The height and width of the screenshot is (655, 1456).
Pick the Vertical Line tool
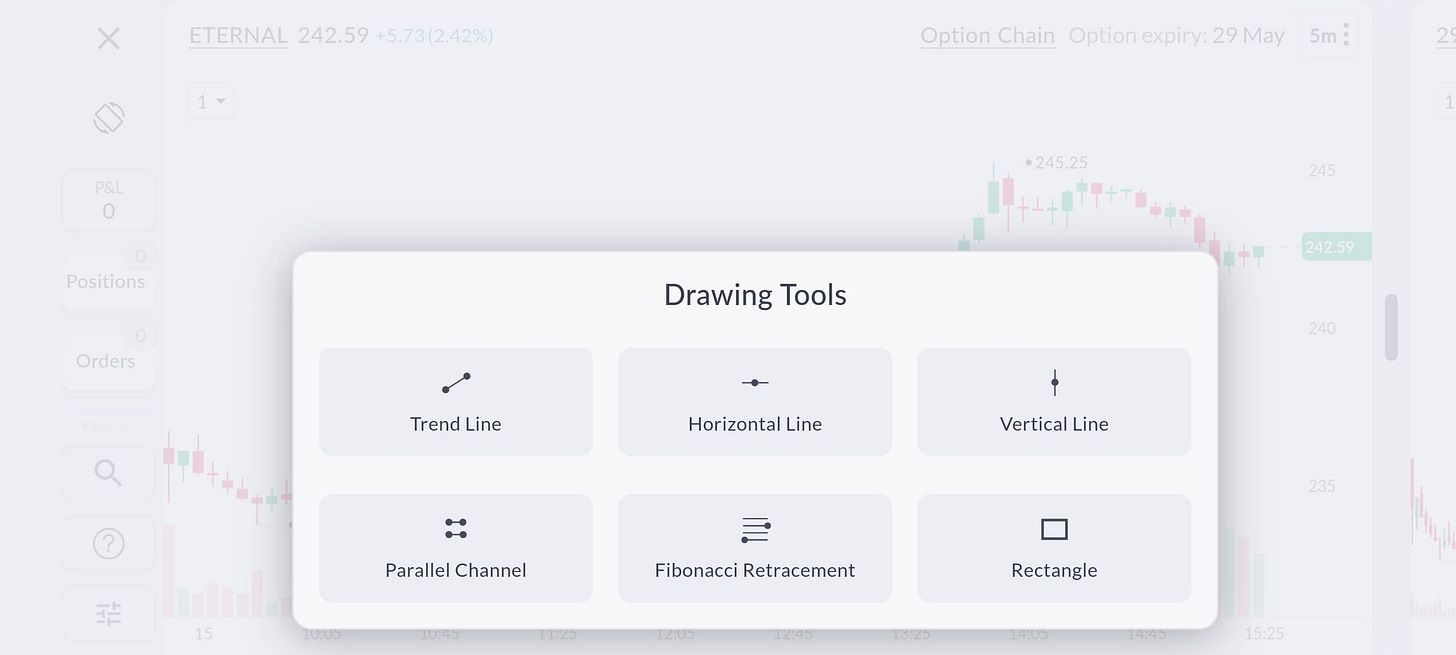click(x=1054, y=401)
